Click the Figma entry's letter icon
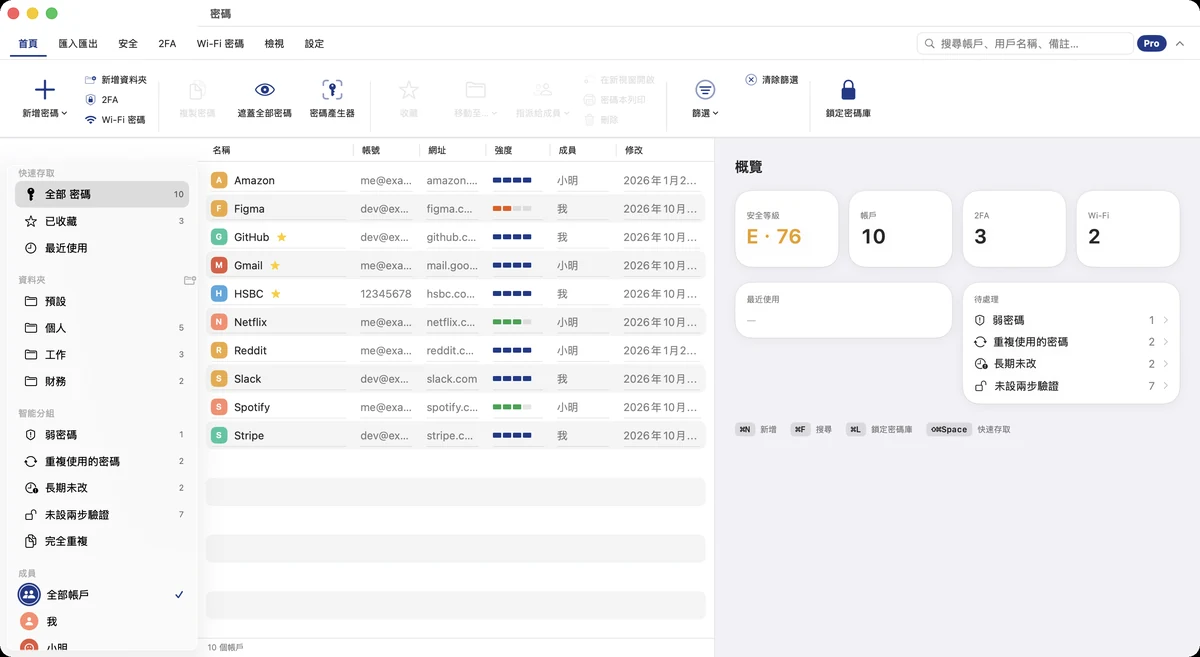The image size is (1200, 657). tap(219, 208)
